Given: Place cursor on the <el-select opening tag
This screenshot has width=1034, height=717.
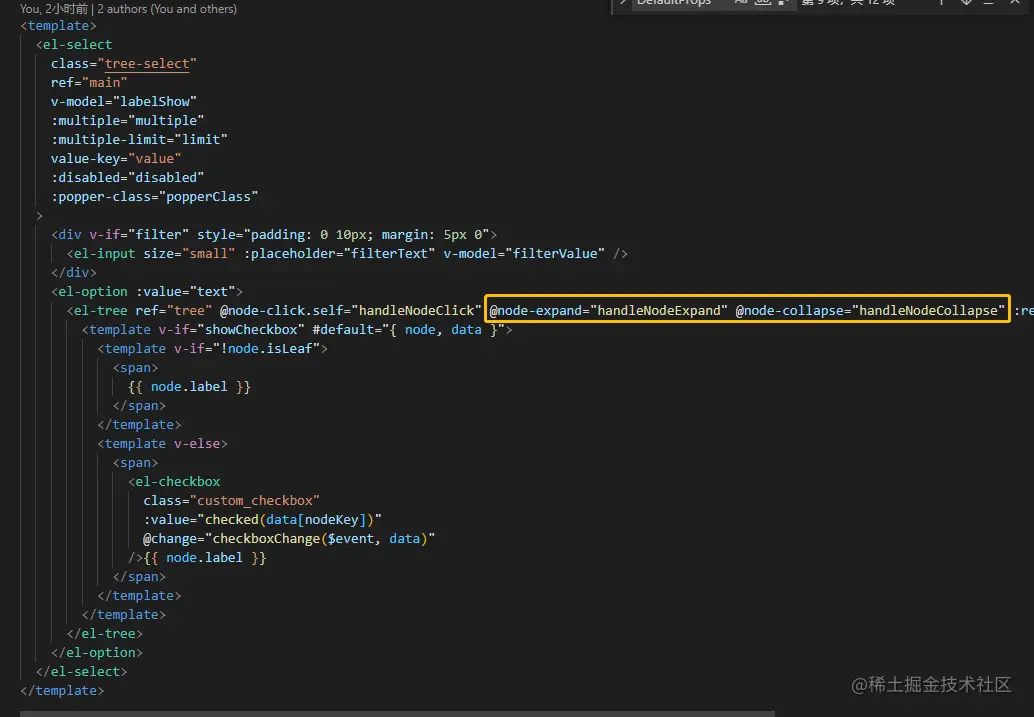Looking at the screenshot, I should point(74,44).
